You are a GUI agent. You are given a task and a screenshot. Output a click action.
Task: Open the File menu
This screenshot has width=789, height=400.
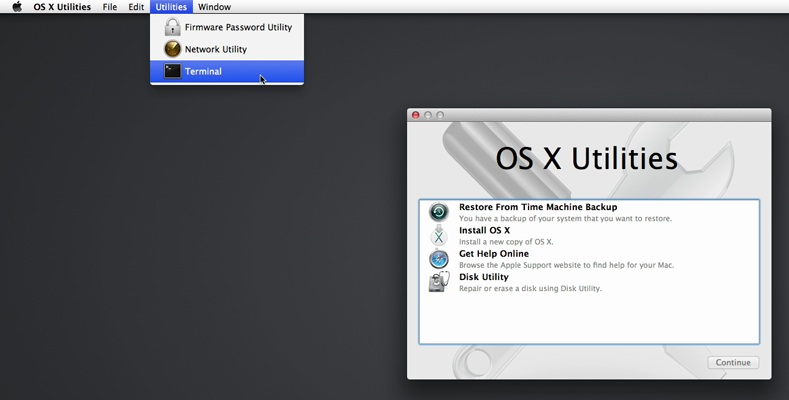pos(110,7)
